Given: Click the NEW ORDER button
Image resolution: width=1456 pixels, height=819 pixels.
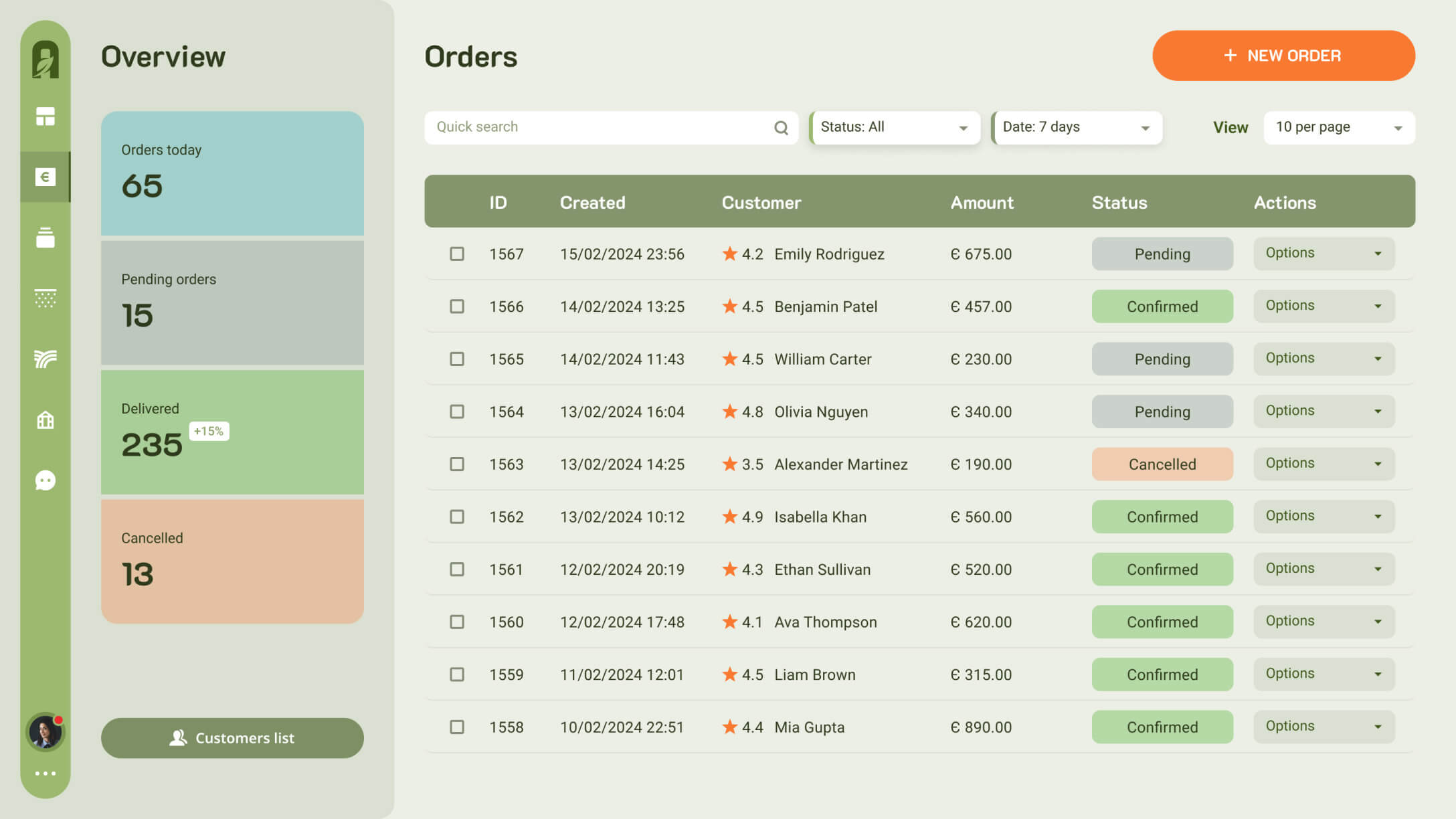Looking at the screenshot, I should click(x=1283, y=56).
